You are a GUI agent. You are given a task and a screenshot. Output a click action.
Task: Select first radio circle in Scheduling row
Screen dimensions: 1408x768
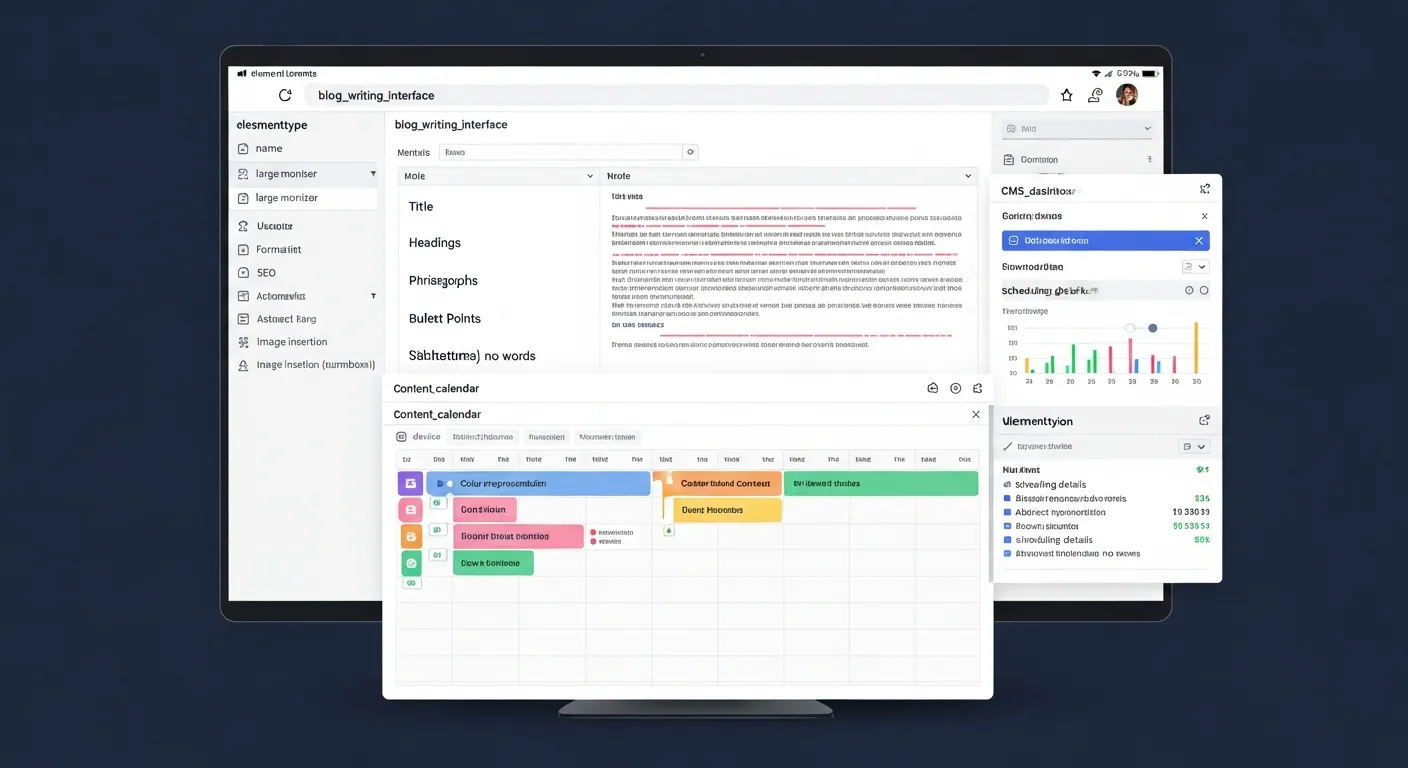click(x=1189, y=290)
